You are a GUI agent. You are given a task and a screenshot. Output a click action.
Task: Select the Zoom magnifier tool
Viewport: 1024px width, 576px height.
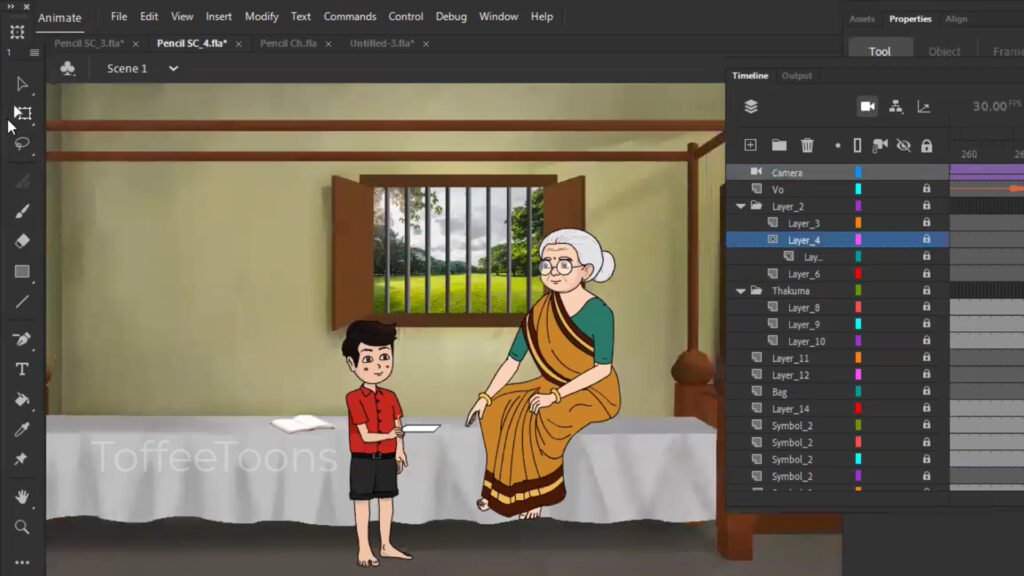tap(22, 527)
